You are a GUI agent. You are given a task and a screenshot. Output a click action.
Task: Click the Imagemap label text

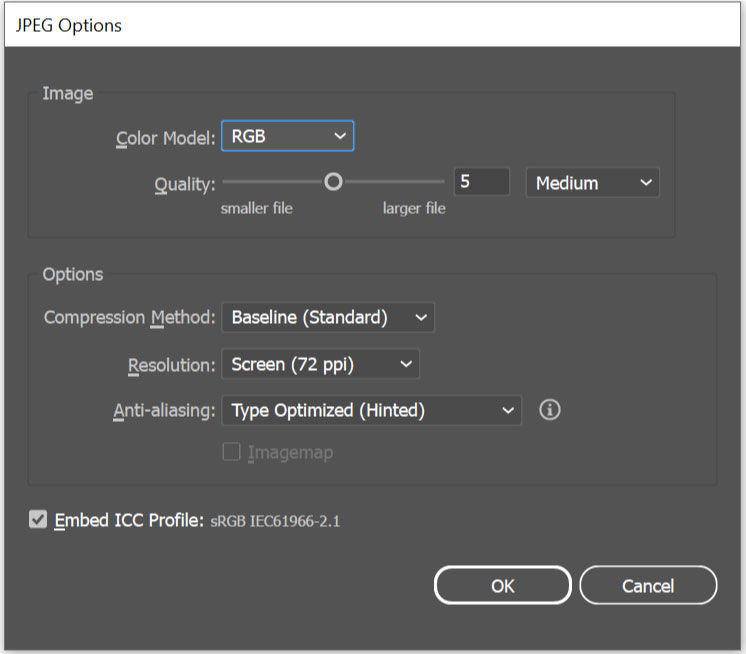click(289, 453)
